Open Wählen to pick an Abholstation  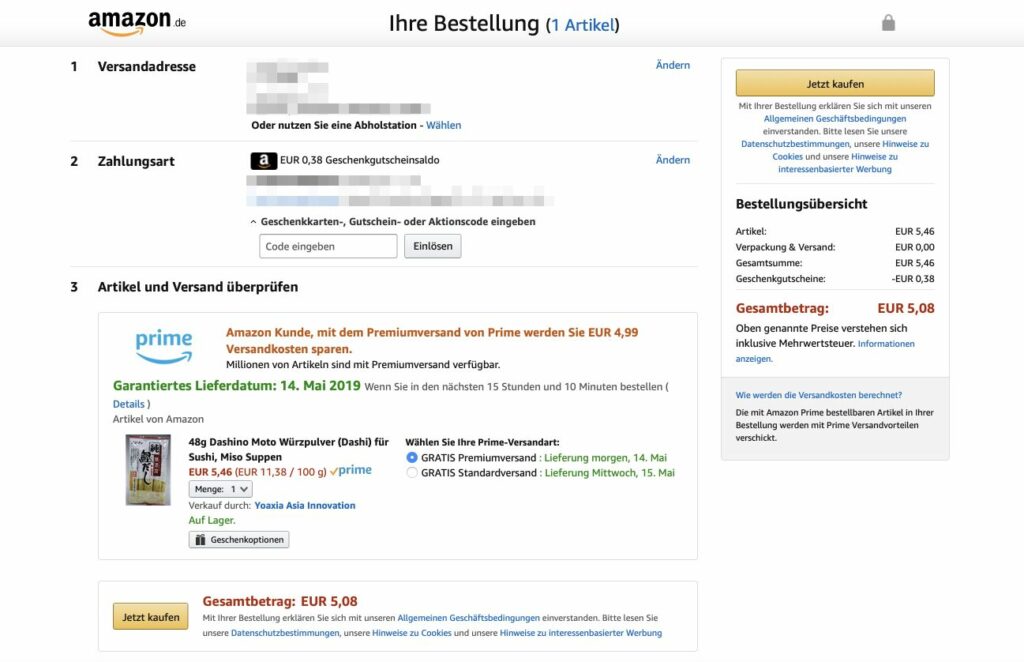coord(443,125)
